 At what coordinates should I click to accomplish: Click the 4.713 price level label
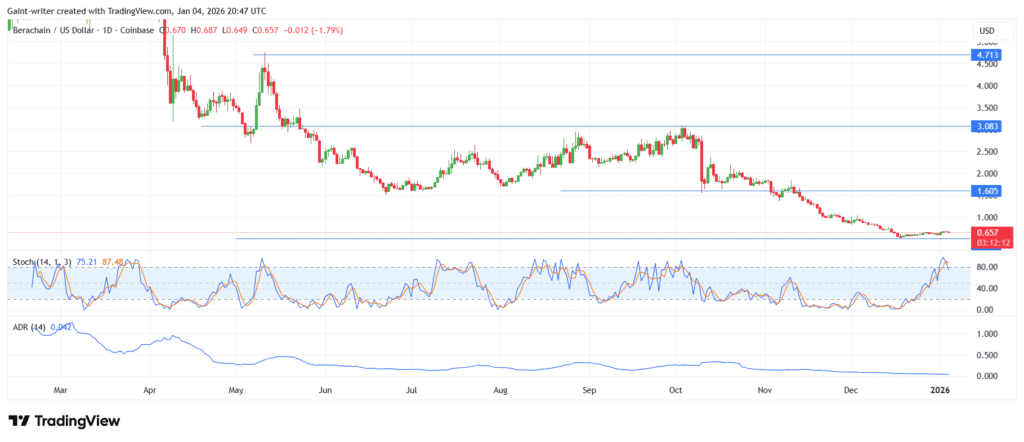click(984, 55)
